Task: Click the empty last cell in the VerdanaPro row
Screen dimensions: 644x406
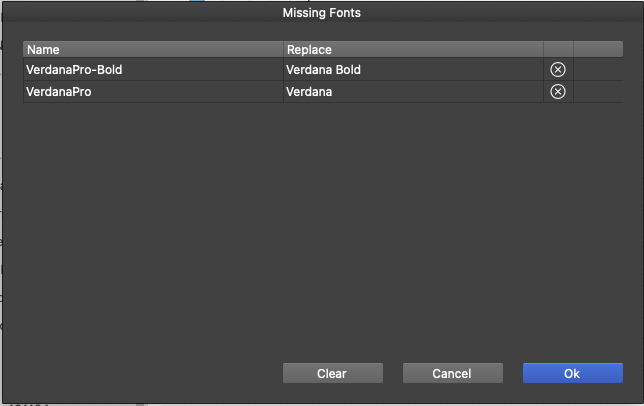Action: click(x=598, y=92)
